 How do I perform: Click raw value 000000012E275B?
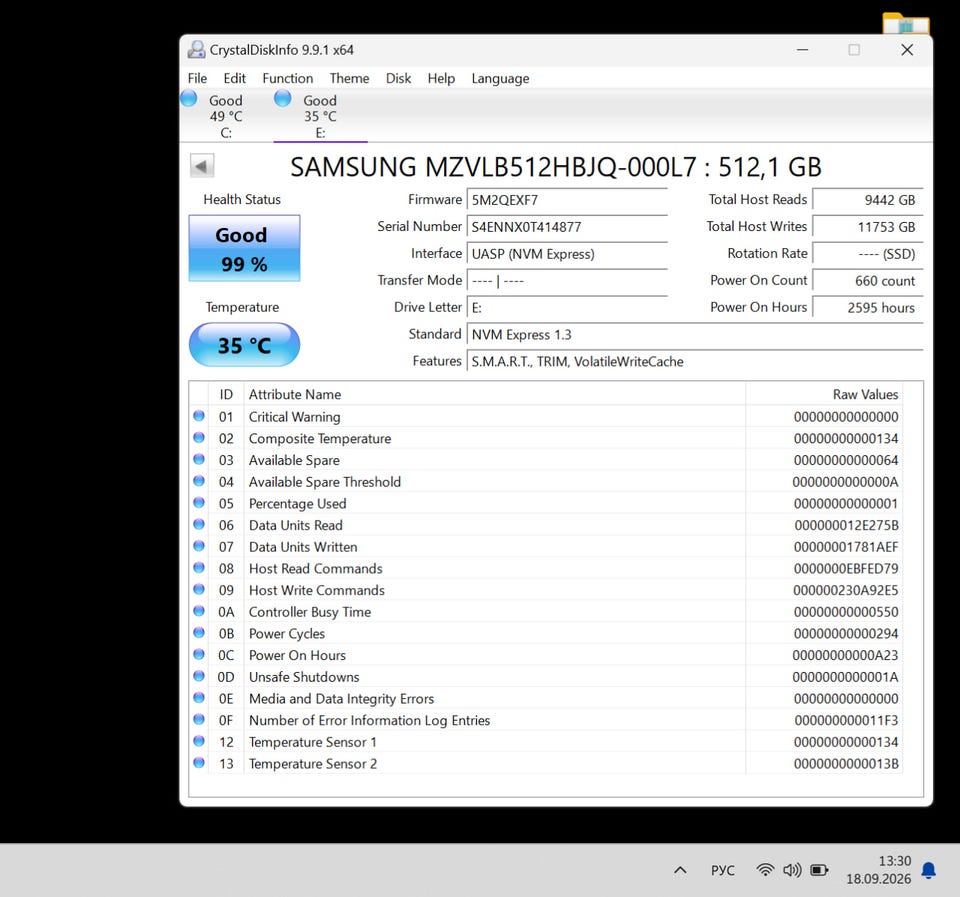point(846,525)
